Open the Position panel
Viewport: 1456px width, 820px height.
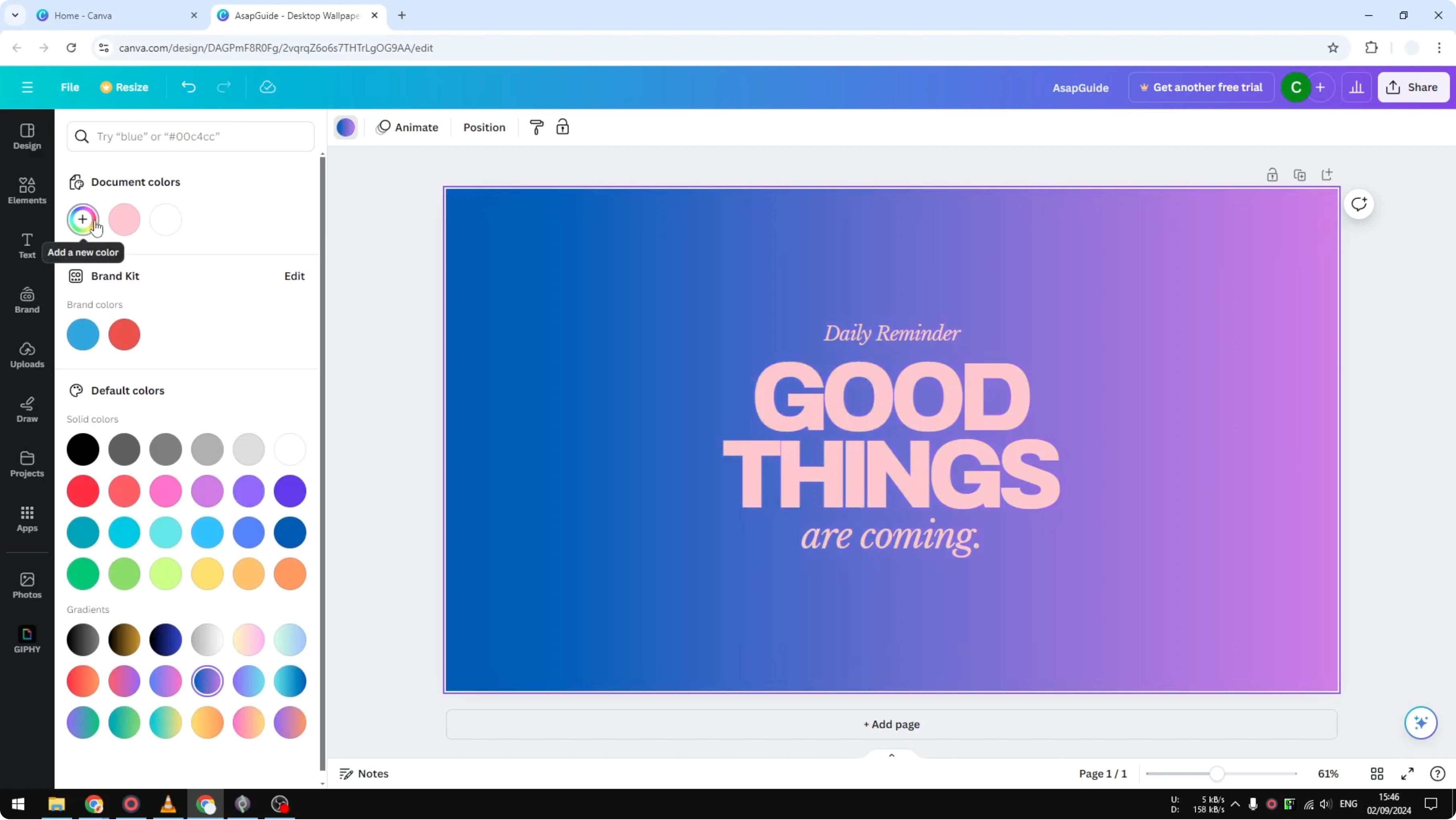(x=485, y=127)
